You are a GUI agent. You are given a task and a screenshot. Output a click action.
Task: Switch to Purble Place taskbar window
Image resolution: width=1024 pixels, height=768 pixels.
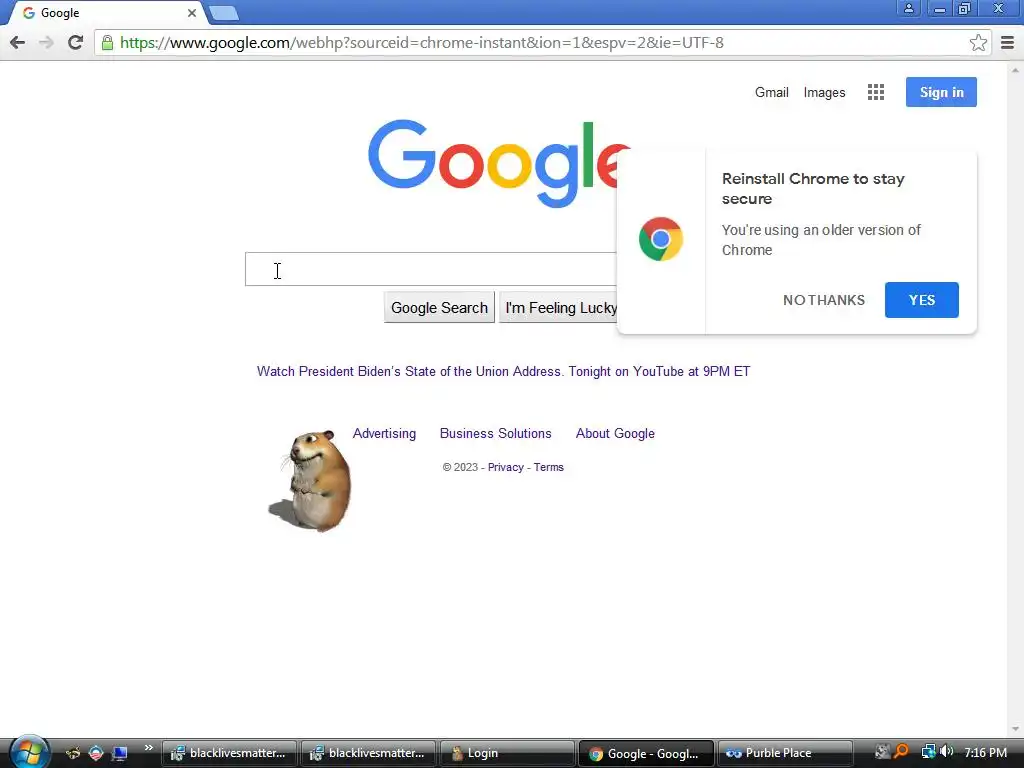coord(785,753)
